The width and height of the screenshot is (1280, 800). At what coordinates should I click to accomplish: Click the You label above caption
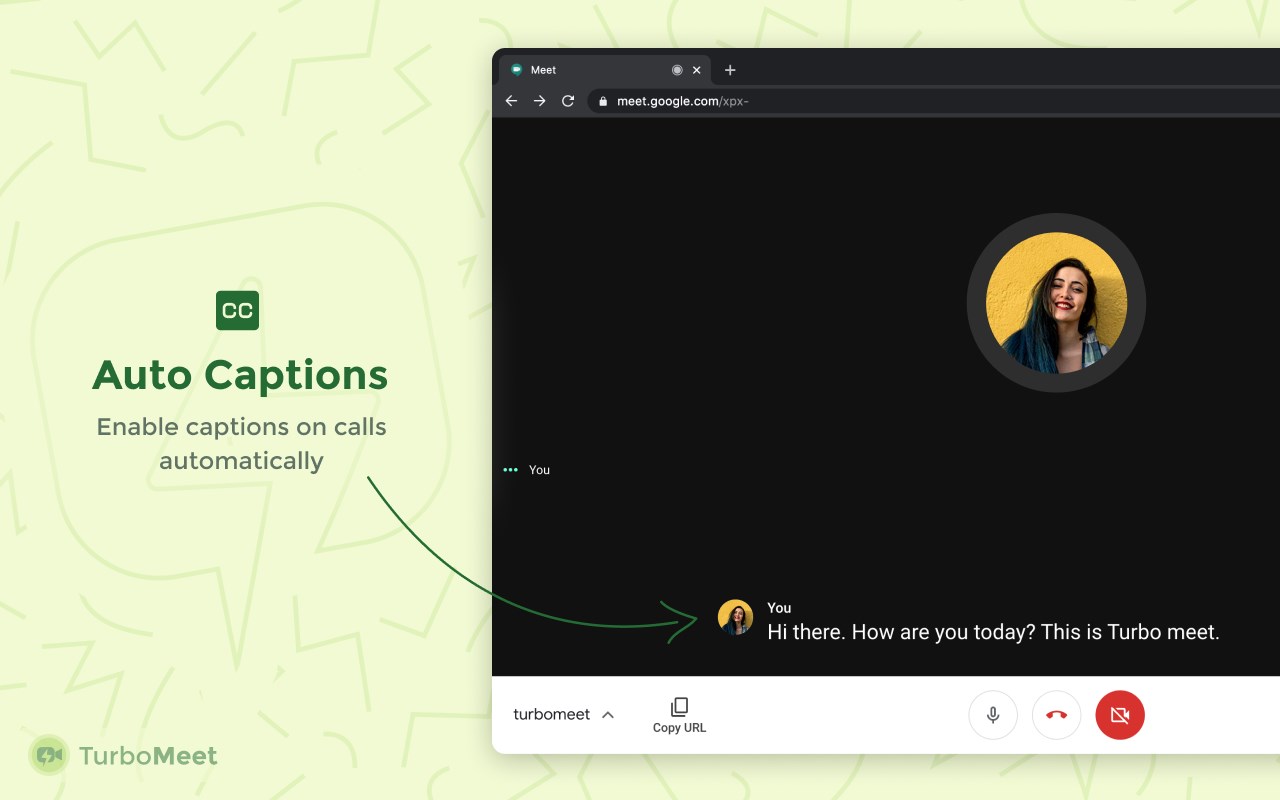click(x=779, y=608)
